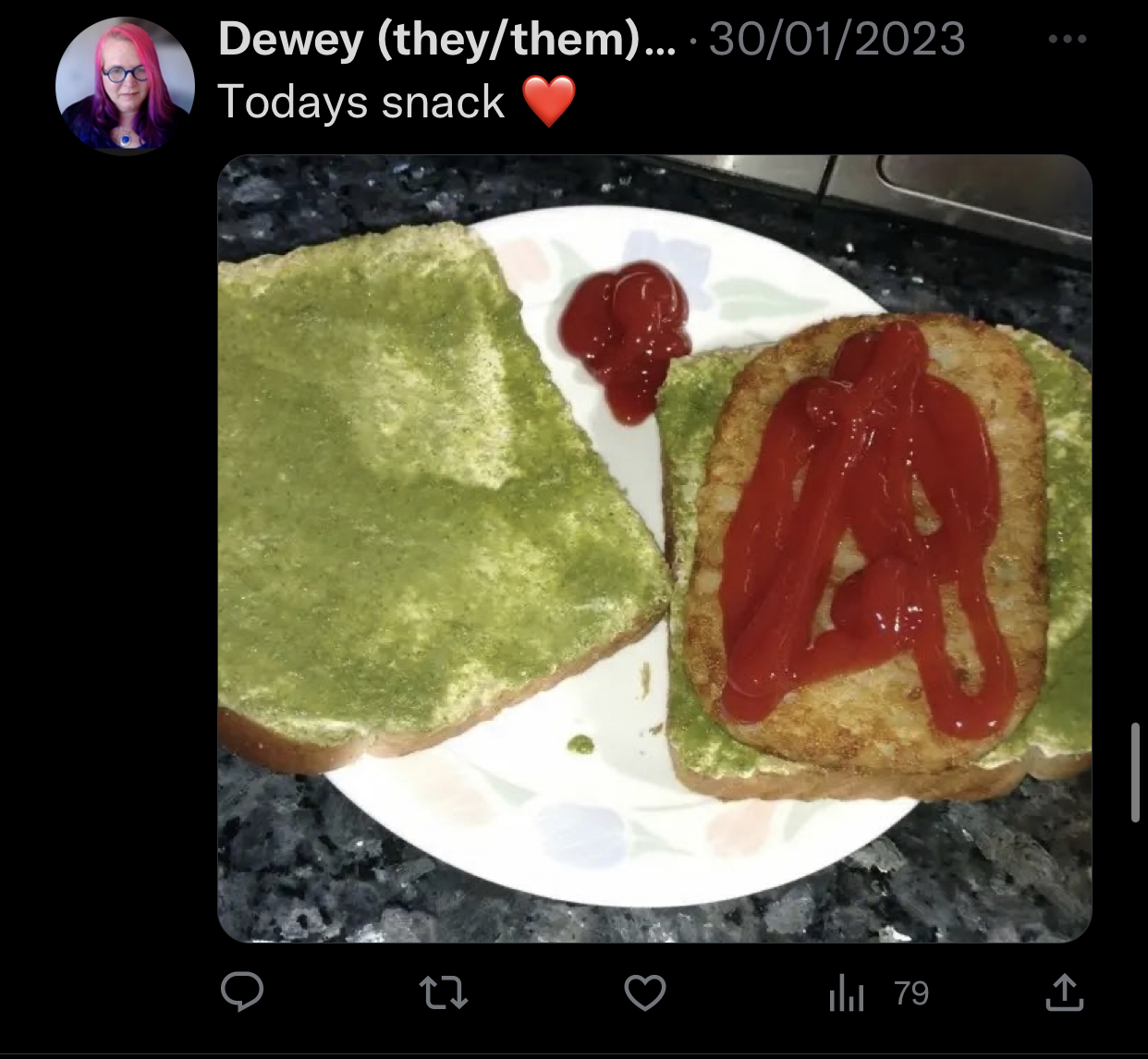Open the reply speech bubble icon

click(242, 992)
